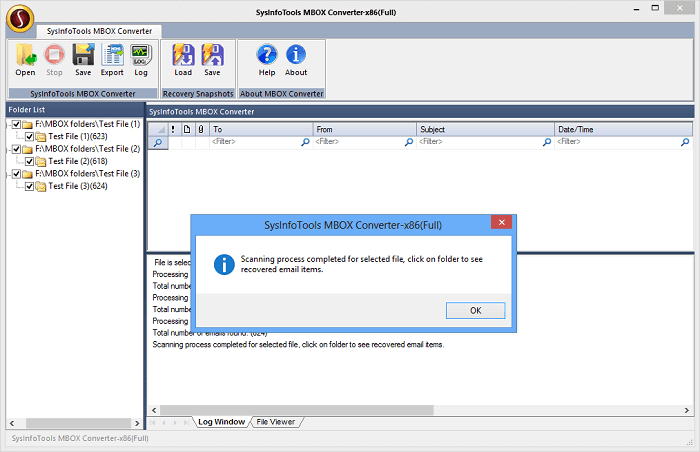This screenshot has height=452, width=700.
Task: Toggle checkbox for Test File (1)(623)
Action: 29,137
